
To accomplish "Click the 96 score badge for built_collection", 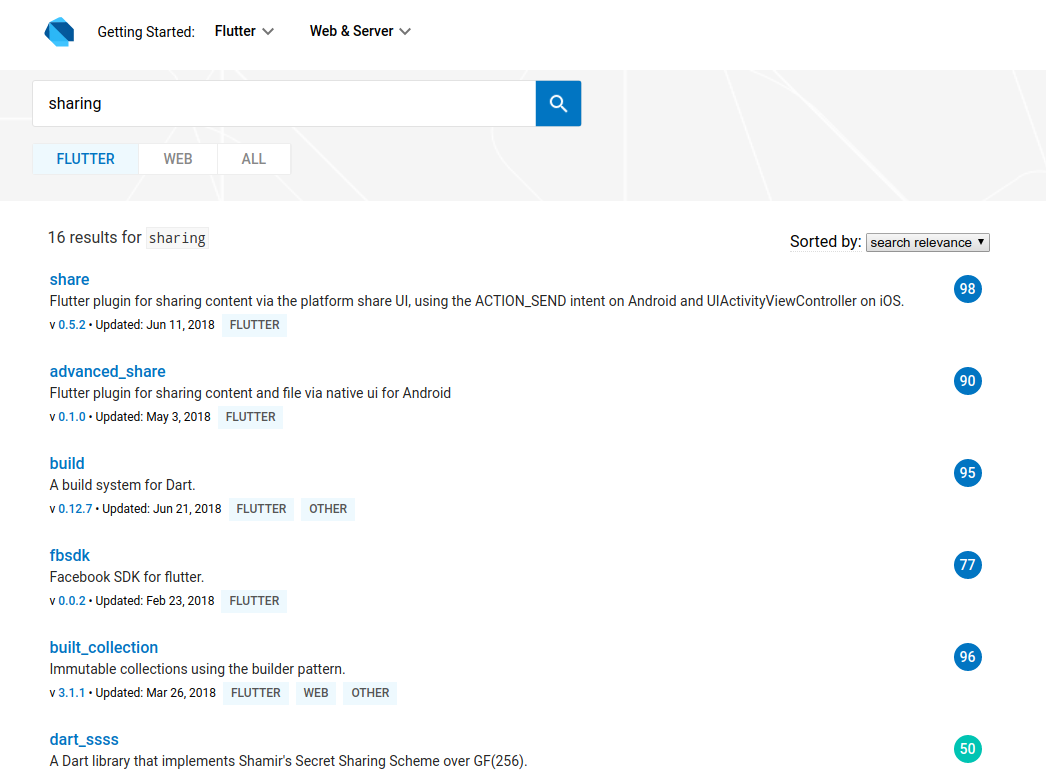I will 967,657.
